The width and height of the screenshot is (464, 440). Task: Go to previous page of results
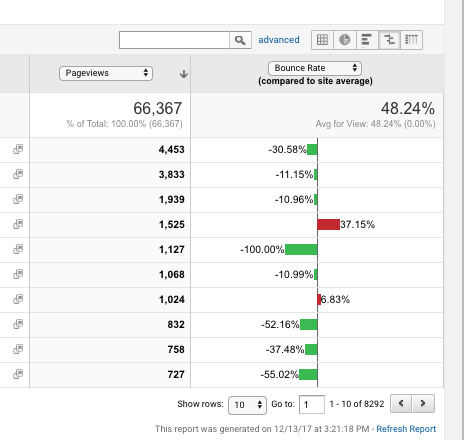click(x=401, y=404)
